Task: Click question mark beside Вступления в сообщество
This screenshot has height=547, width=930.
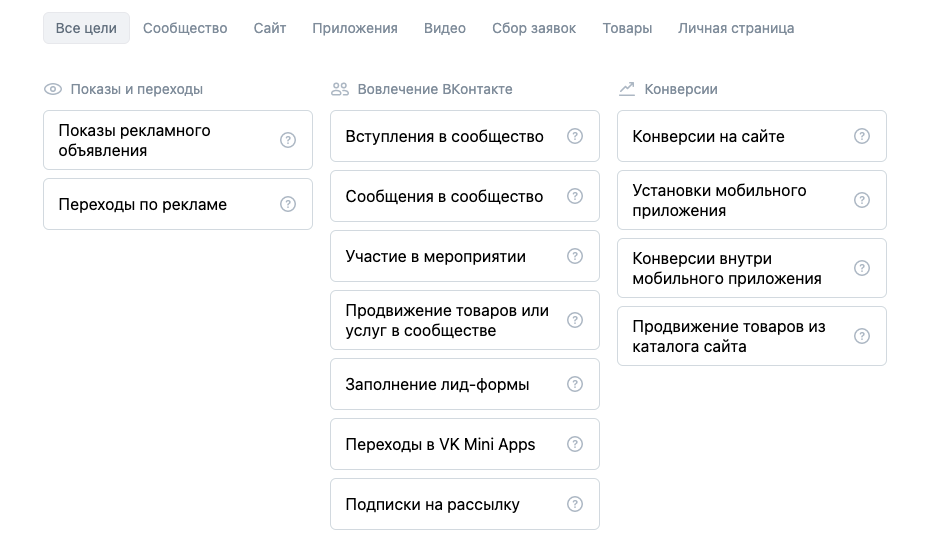Action: coord(575,136)
